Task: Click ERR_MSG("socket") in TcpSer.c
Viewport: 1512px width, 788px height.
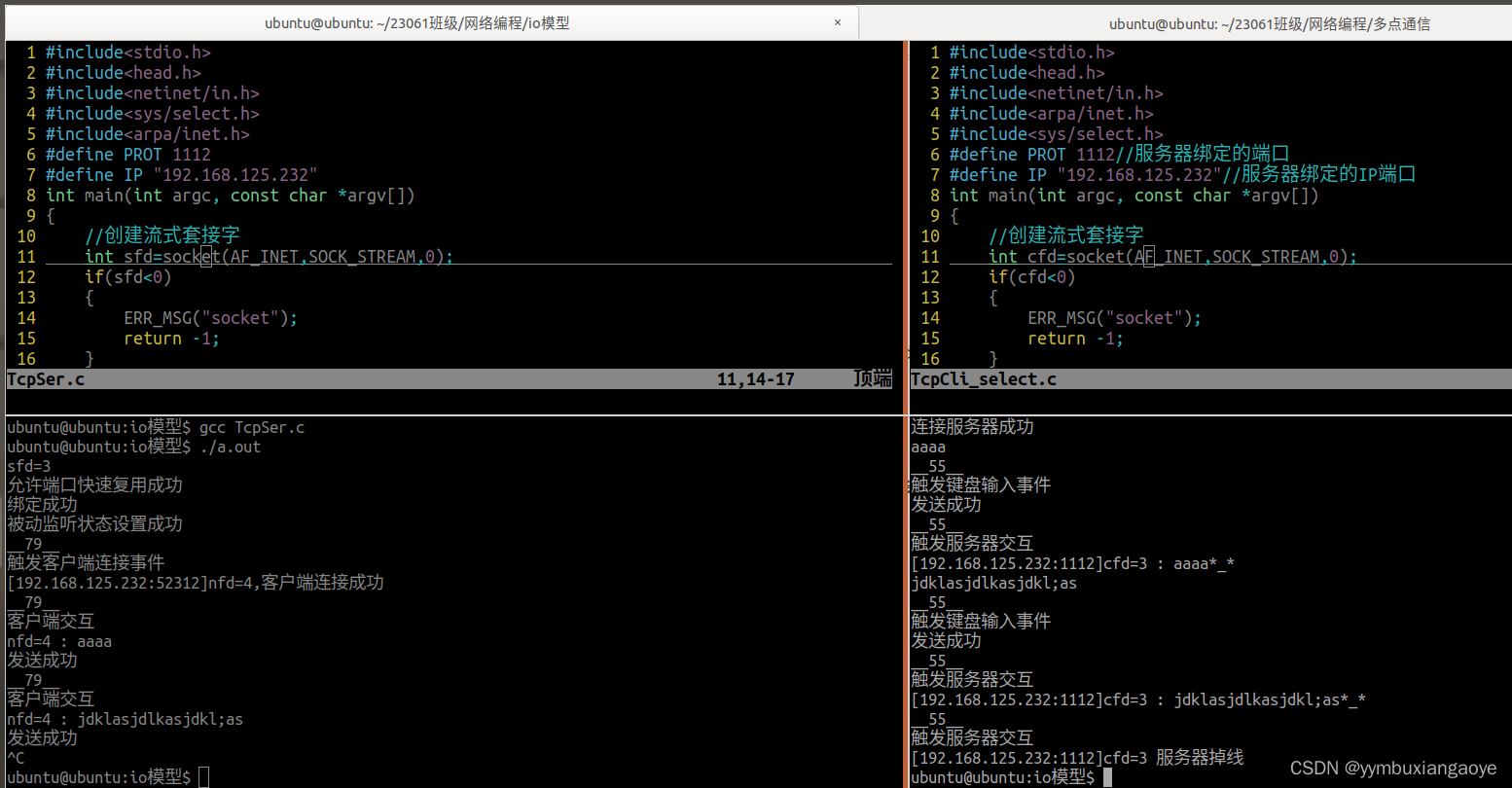Action: 210,318
